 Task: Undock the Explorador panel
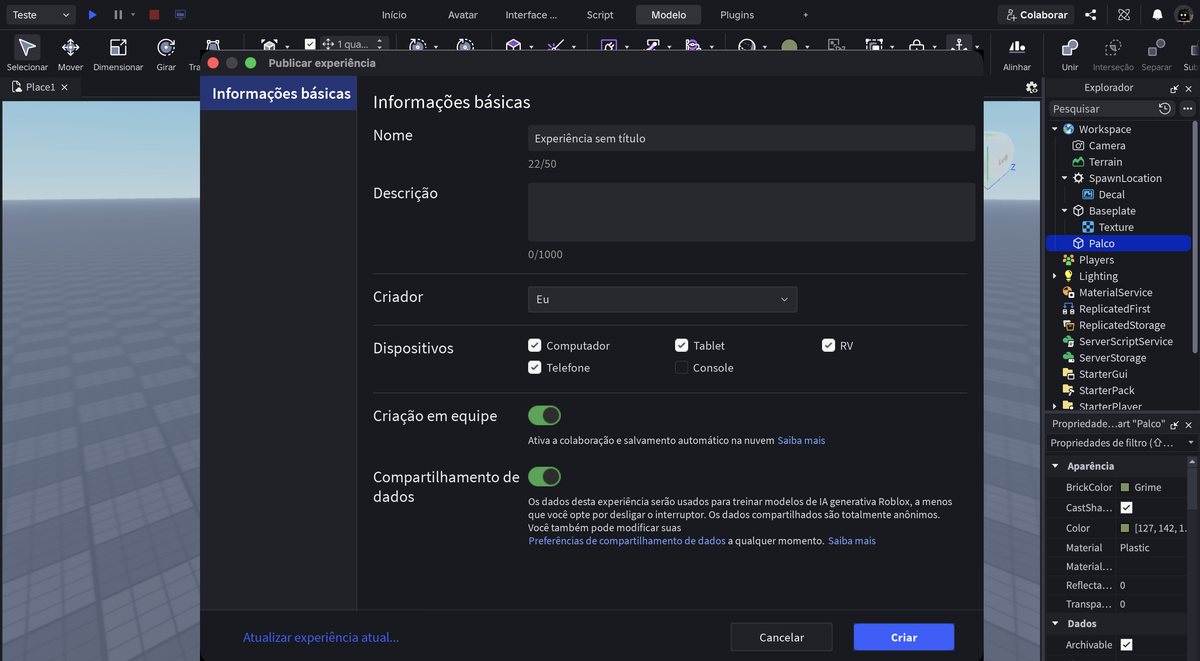(1174, 88)
